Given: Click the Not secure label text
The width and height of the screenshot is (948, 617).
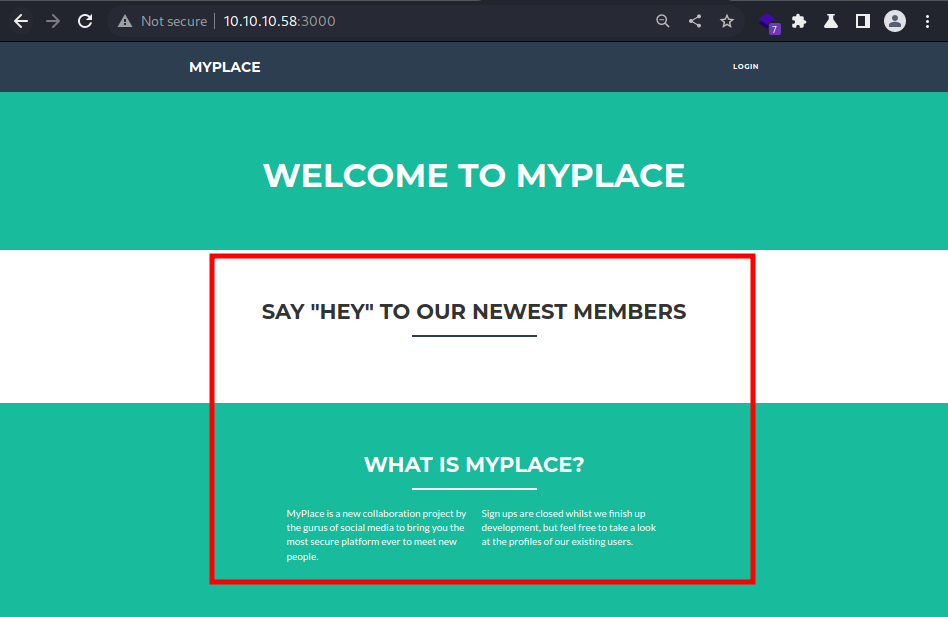Looking at the screenshot, I should coord(174,21).
